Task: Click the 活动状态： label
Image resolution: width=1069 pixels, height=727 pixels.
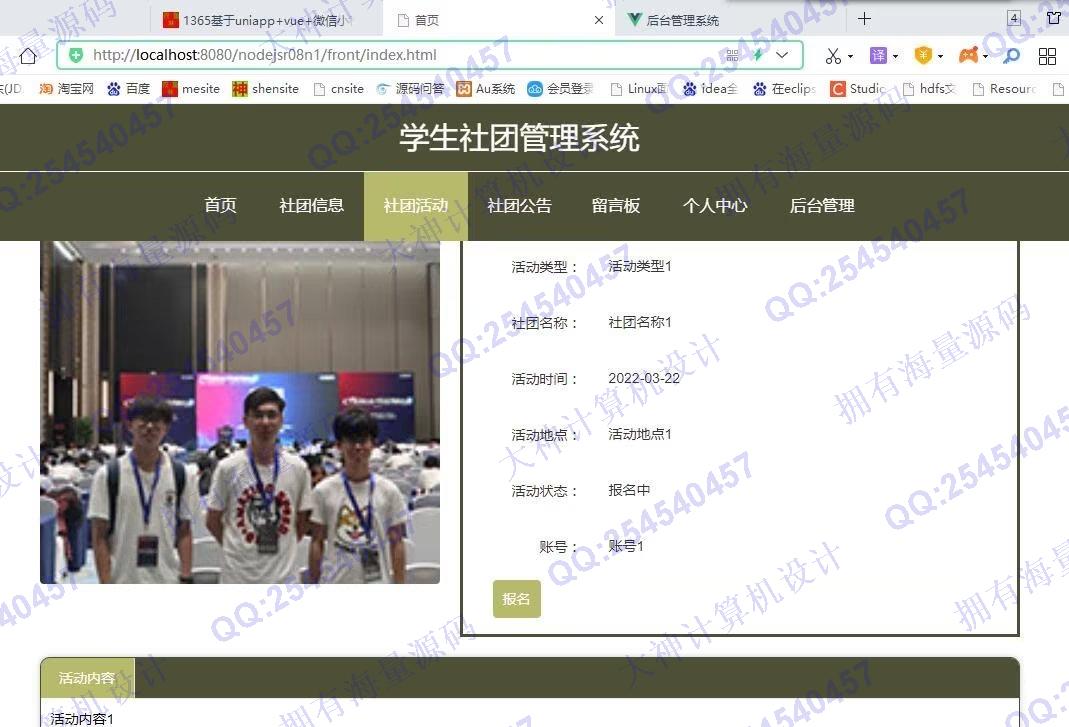Action: (x=544, y=491)
